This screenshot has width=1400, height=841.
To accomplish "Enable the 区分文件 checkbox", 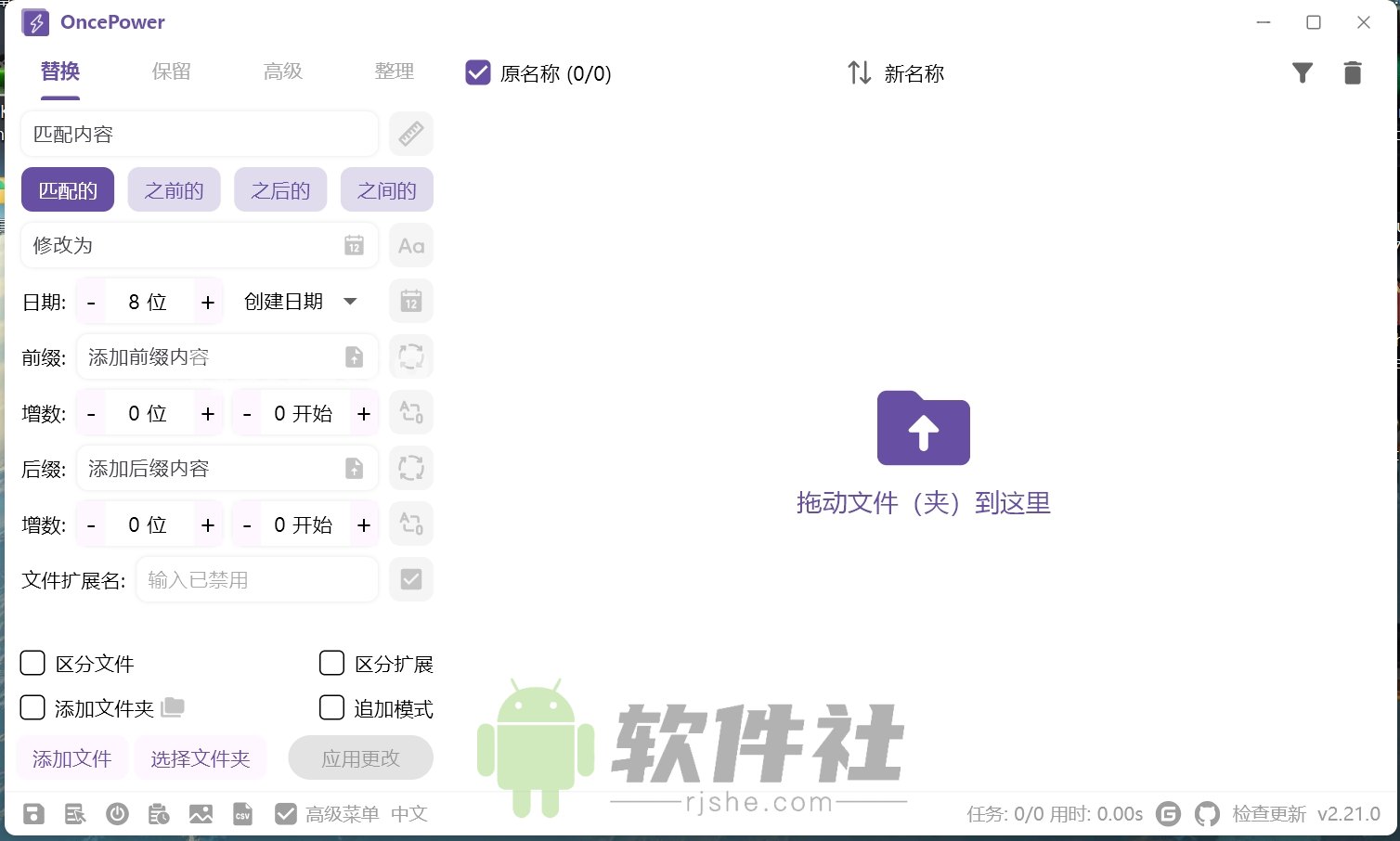I will point(32,663).
